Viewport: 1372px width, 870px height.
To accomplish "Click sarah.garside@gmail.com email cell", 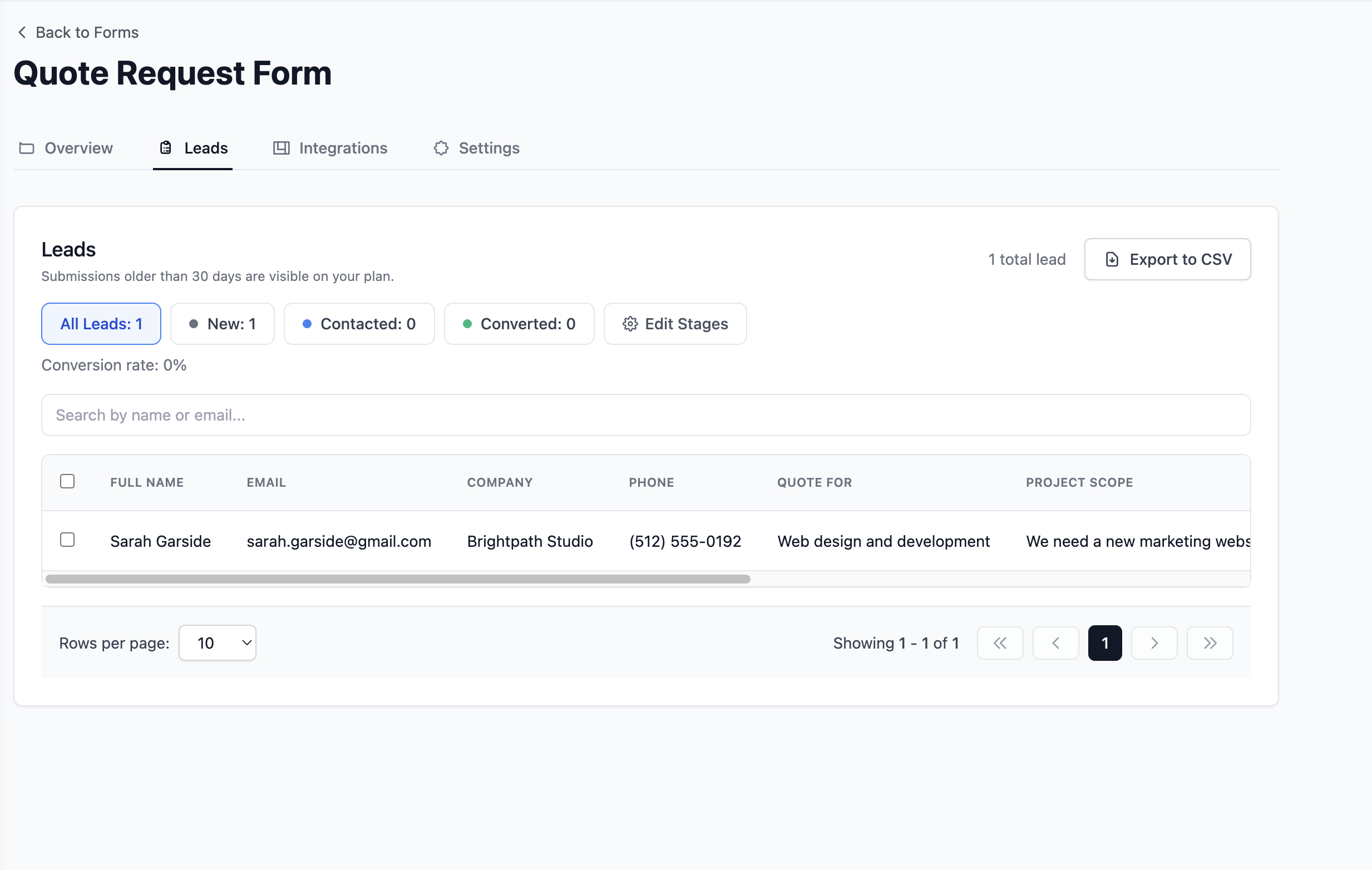I will pyautogui.click(x=339, y=541).
